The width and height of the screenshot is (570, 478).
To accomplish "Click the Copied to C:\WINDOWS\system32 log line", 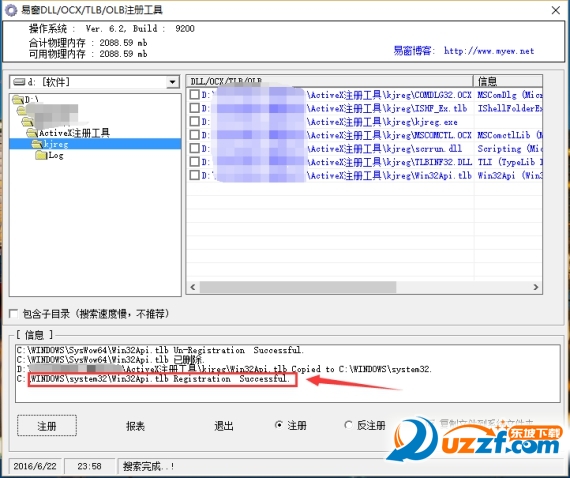I will pos(224,369).
